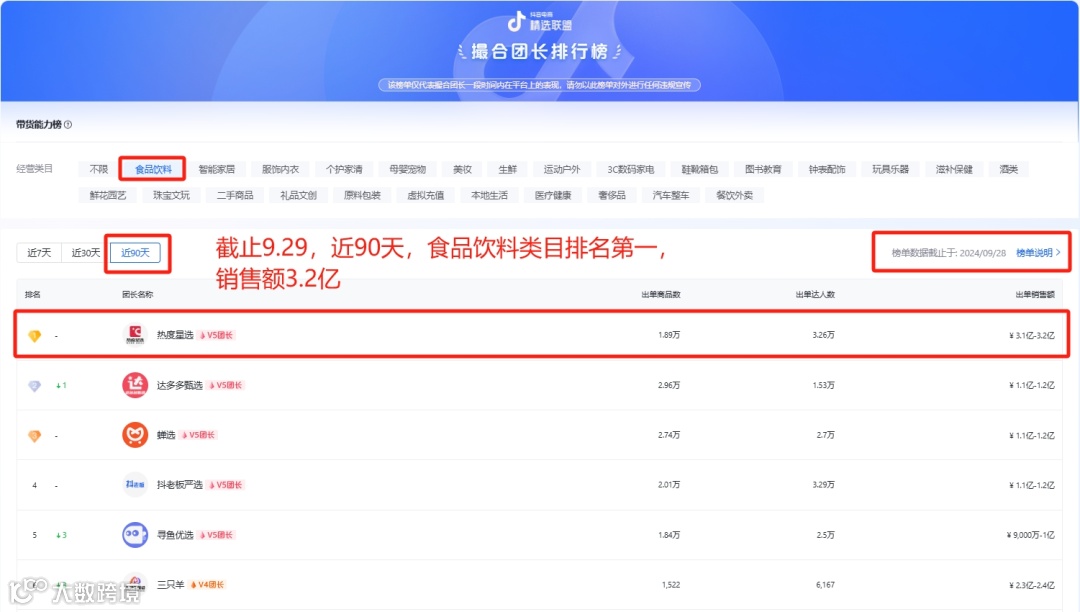Image resolution: width=1080 pixels, height=612 pixels.
Task: Click the V5团长 badge next to 达多多甄选
Action: click(226, 386)
